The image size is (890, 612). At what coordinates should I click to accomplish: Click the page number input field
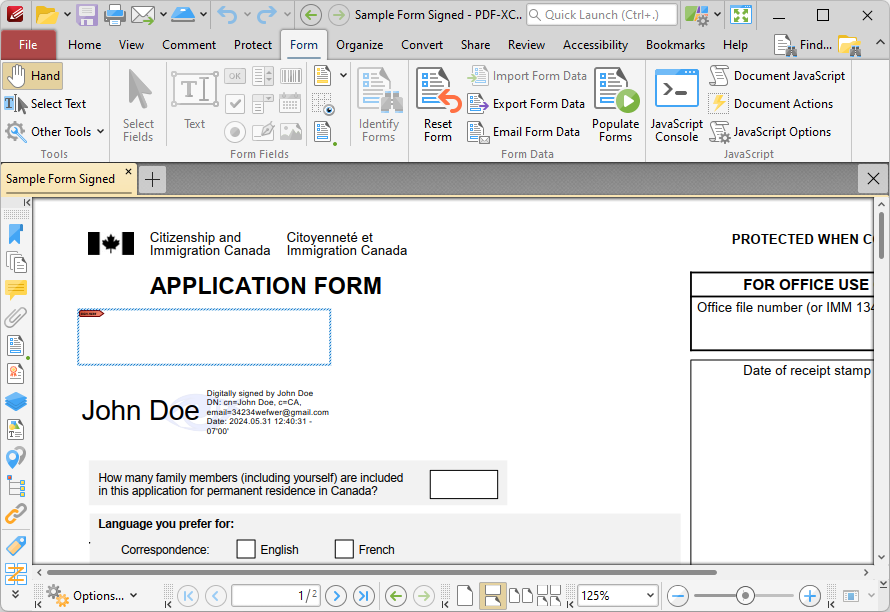(x=275, y=595)
